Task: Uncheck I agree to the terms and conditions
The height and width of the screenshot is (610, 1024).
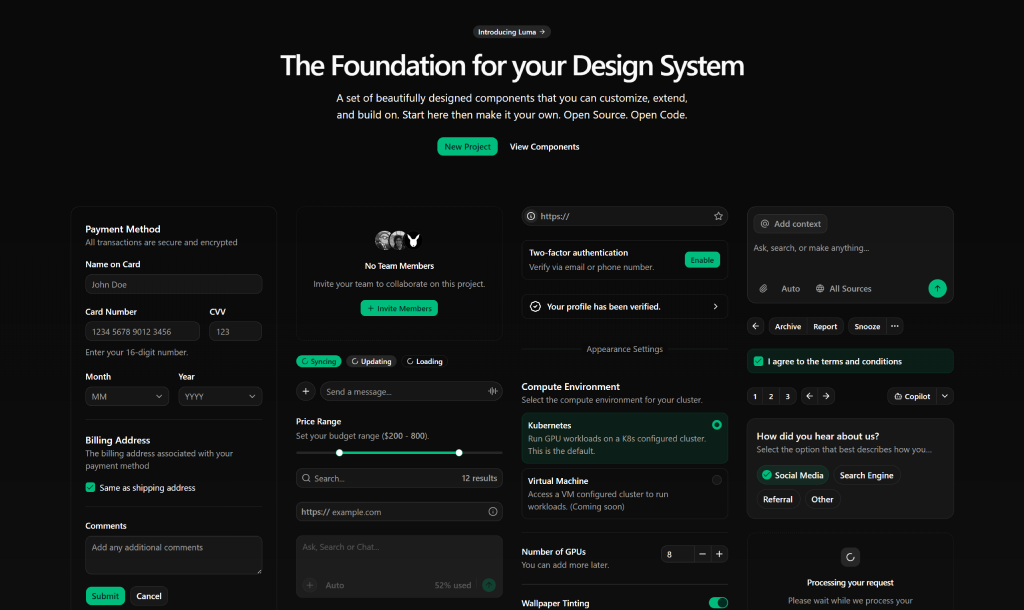Action: coord(757,361)
